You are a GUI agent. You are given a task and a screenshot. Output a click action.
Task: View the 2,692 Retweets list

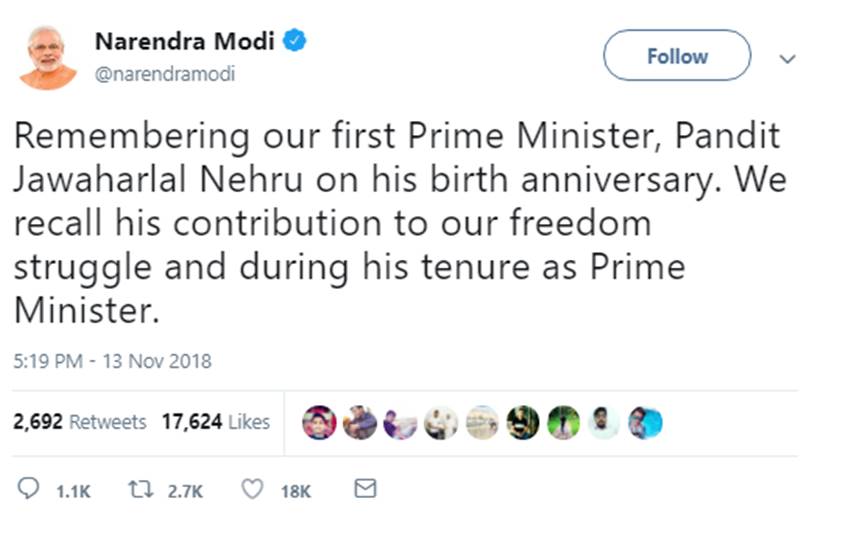click(x=79, y=422)
